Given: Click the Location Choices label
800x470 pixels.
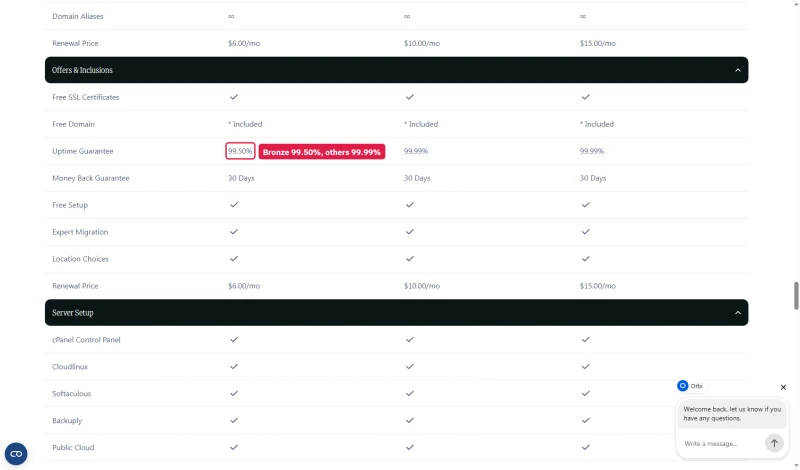Looking at the screenshot, I should click(81, 259).
